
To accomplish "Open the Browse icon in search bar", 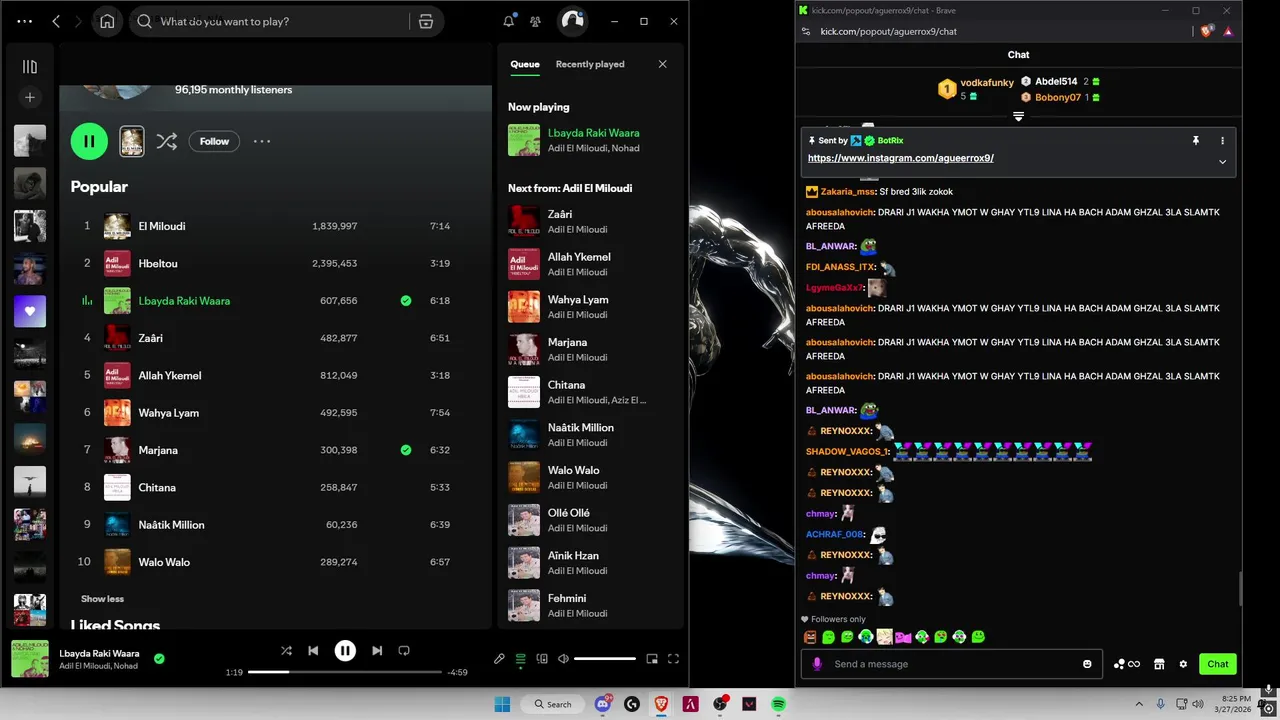I will pyautogui.click(x=426, y=21).
